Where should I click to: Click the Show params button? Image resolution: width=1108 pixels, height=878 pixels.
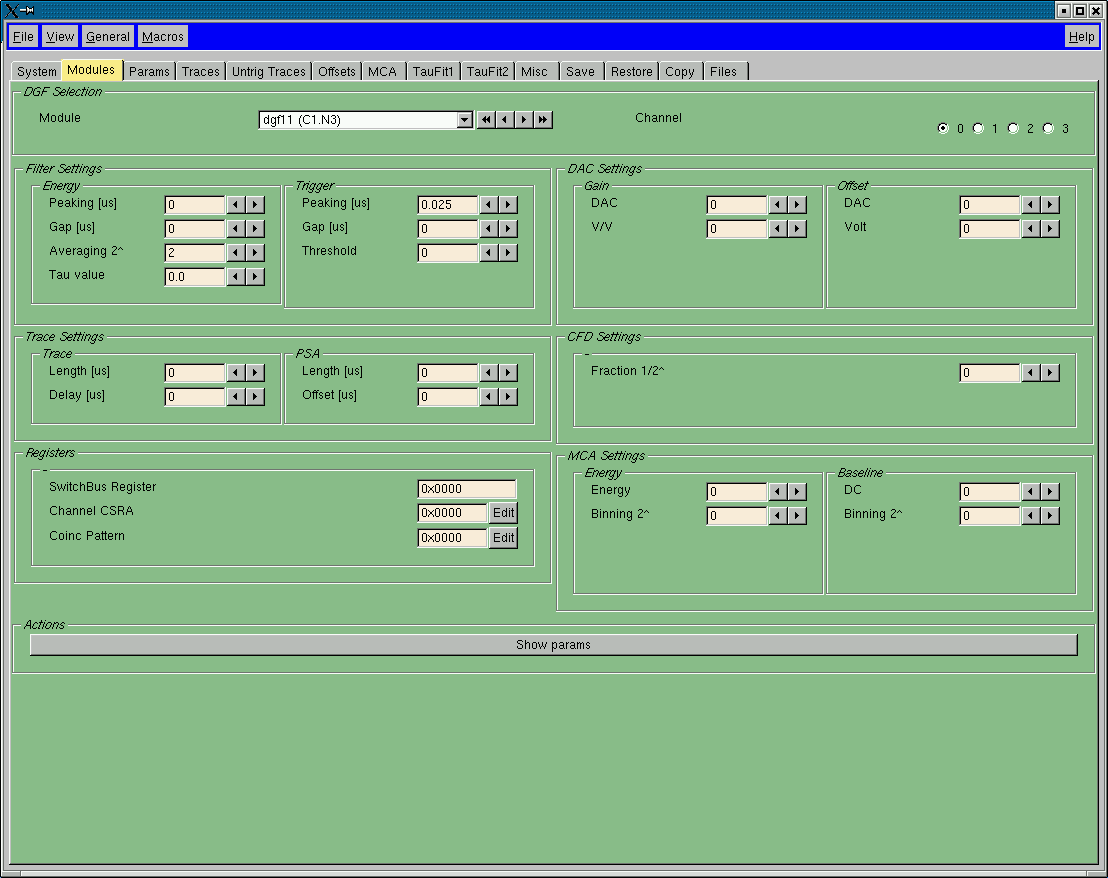[553, 645]
